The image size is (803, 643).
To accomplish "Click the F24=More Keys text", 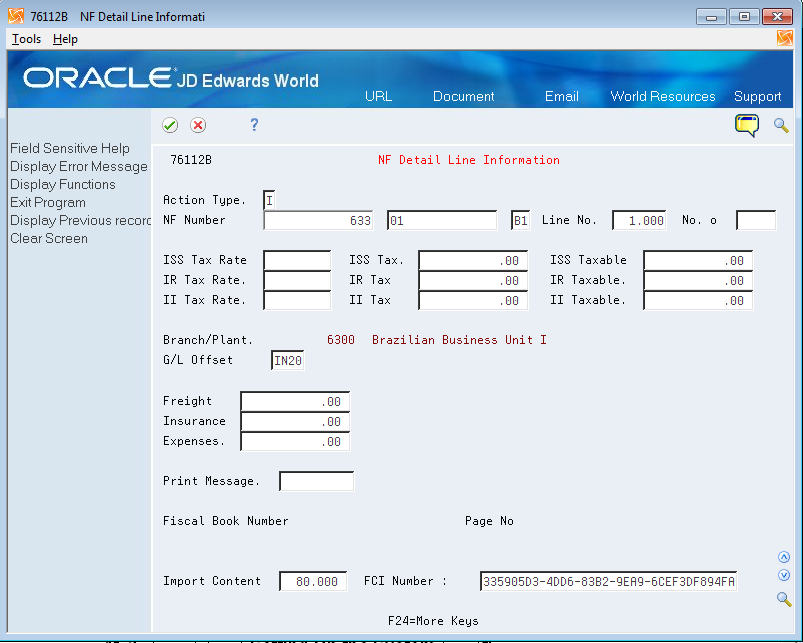I will [x=433, y=621].
